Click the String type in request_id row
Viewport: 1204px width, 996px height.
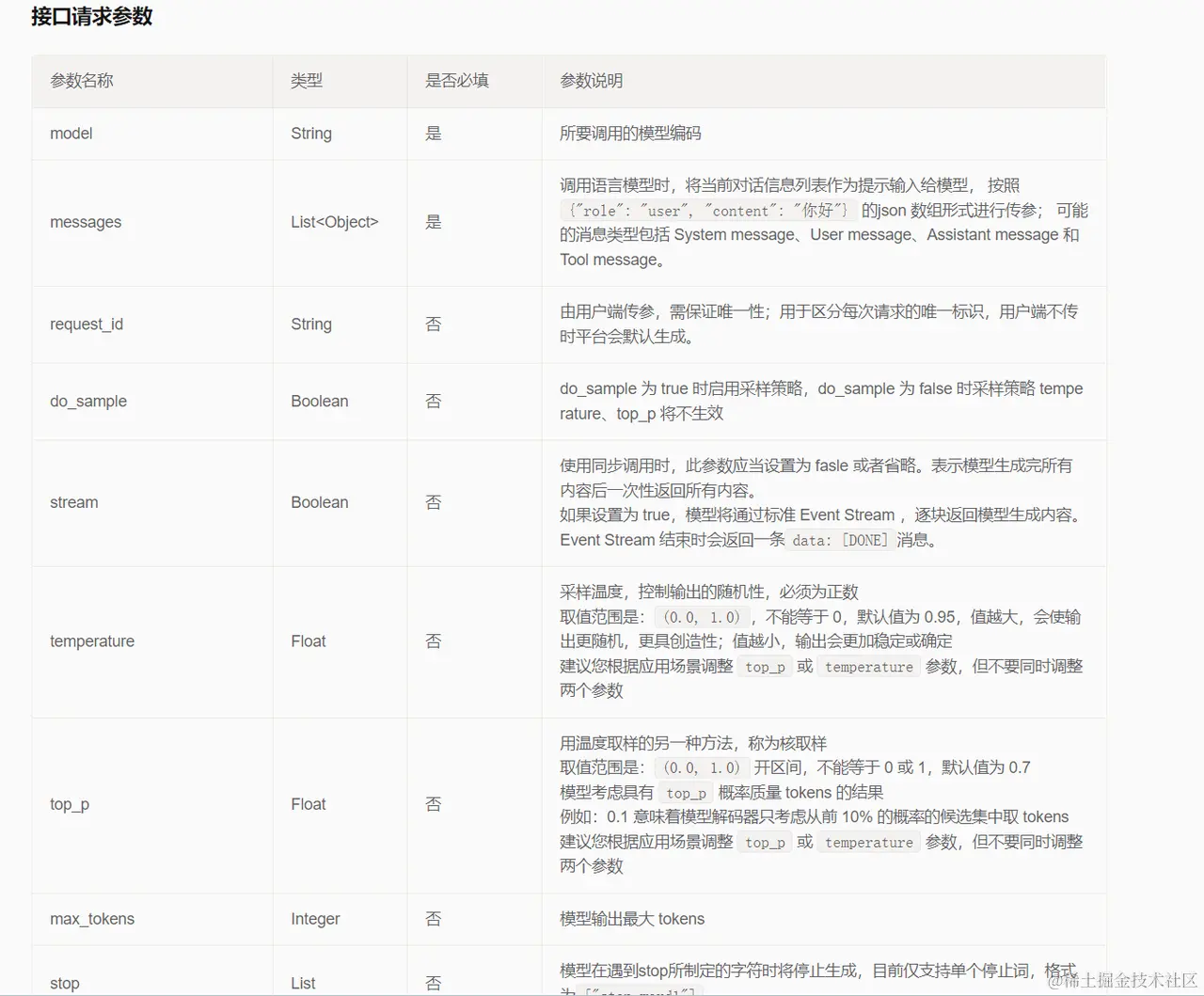point(311,324)
